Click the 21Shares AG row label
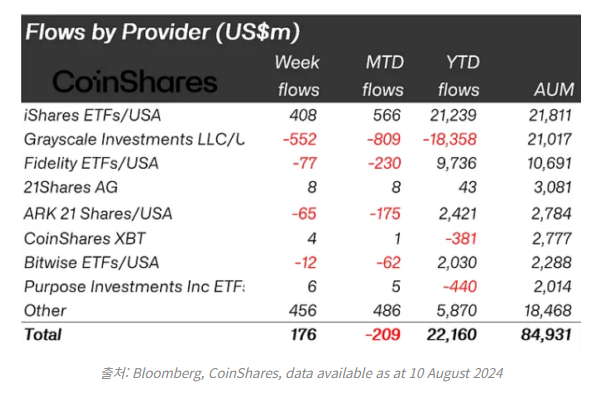Screen dimensions: 596x393 pyautogui.click(x=71, y=187)
